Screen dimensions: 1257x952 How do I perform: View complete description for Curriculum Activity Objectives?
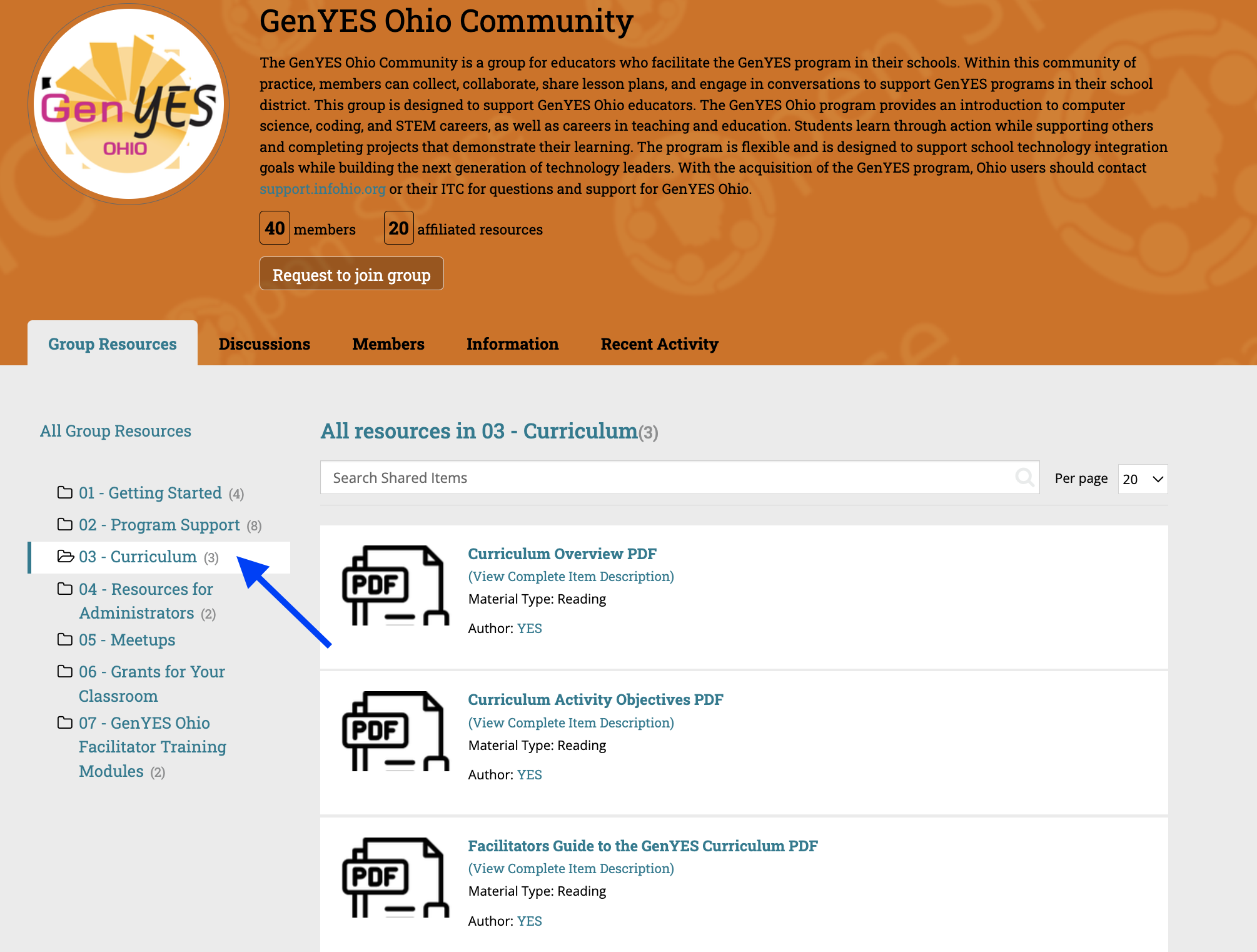[571, 723]
